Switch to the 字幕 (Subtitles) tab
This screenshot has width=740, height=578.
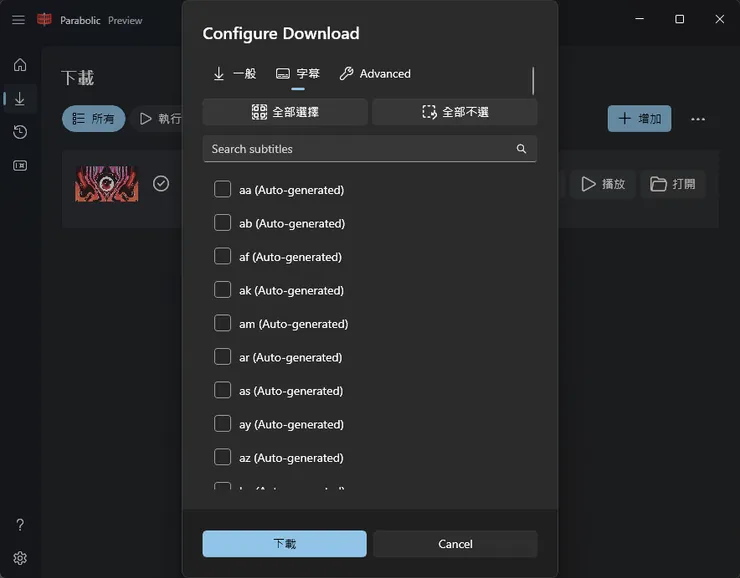(298, 74)
